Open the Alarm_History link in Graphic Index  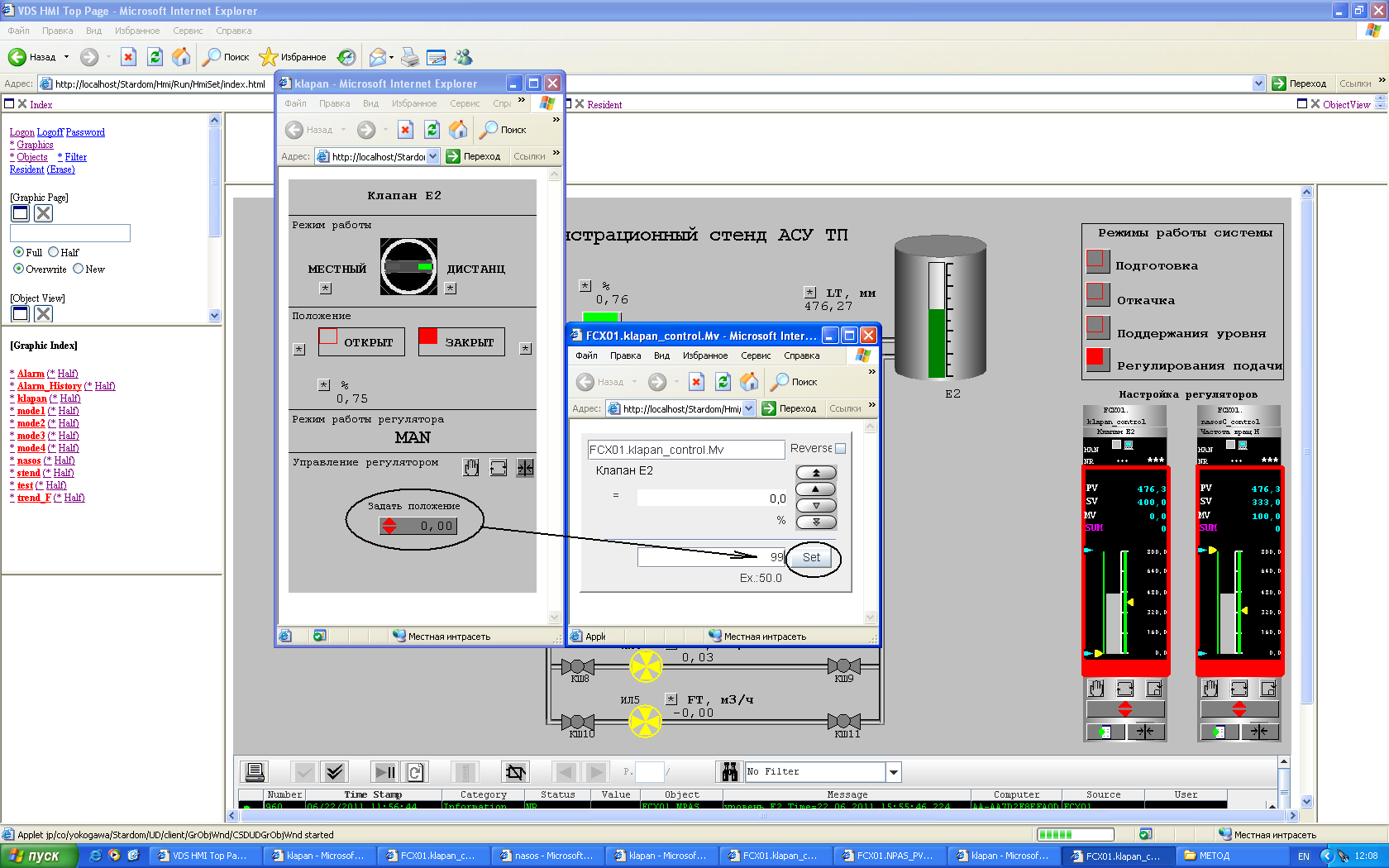[x=50, y=386]
